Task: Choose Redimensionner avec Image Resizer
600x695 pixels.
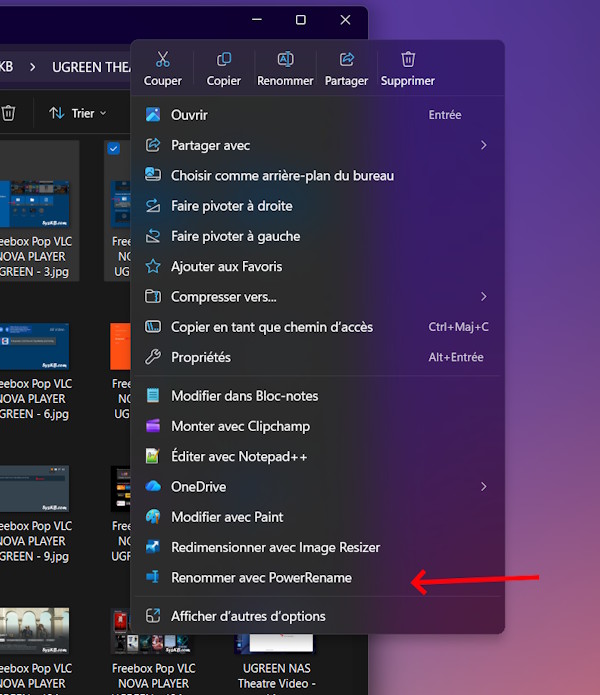Action: pos(275,548)
